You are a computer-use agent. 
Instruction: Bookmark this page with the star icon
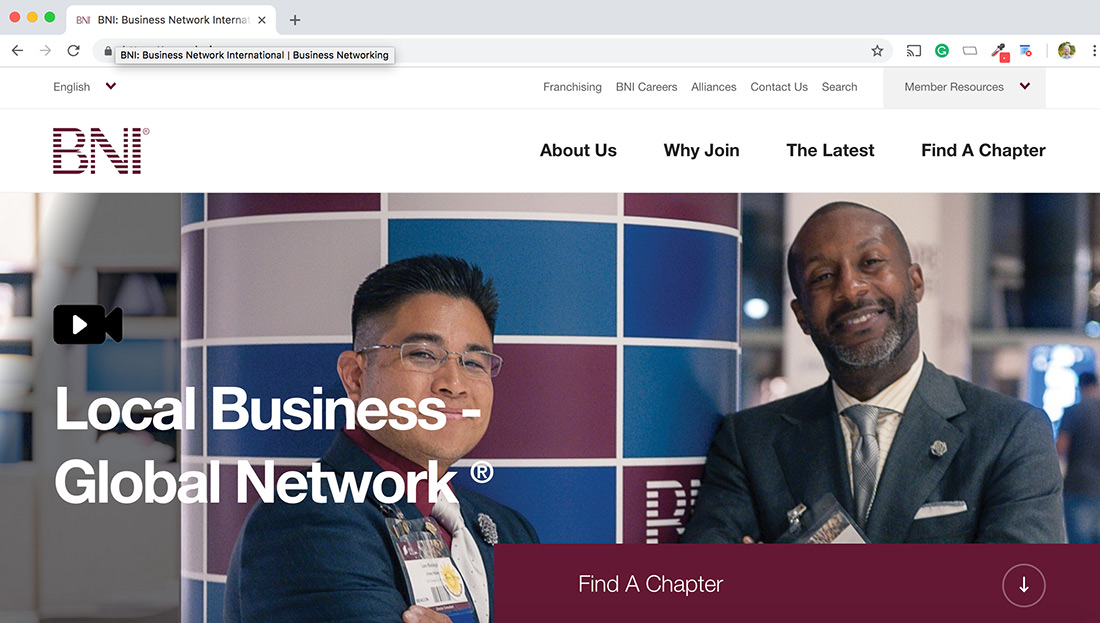[877, 51]
